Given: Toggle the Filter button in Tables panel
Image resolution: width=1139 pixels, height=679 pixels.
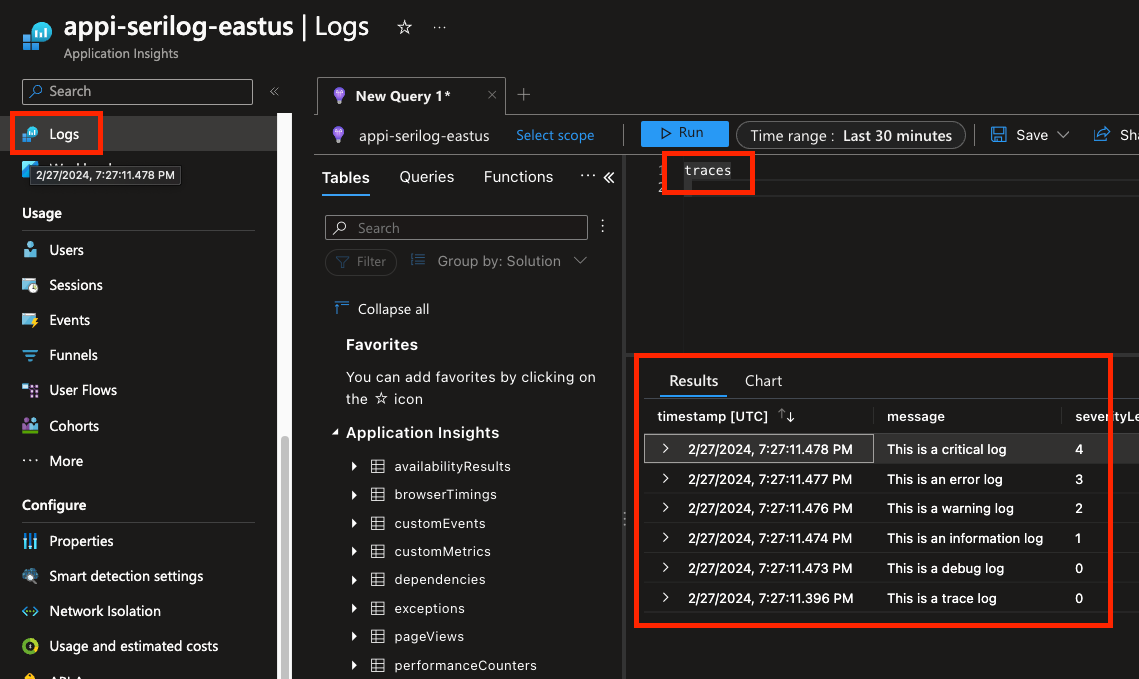Looking at the screenshot, I should 361,262.
